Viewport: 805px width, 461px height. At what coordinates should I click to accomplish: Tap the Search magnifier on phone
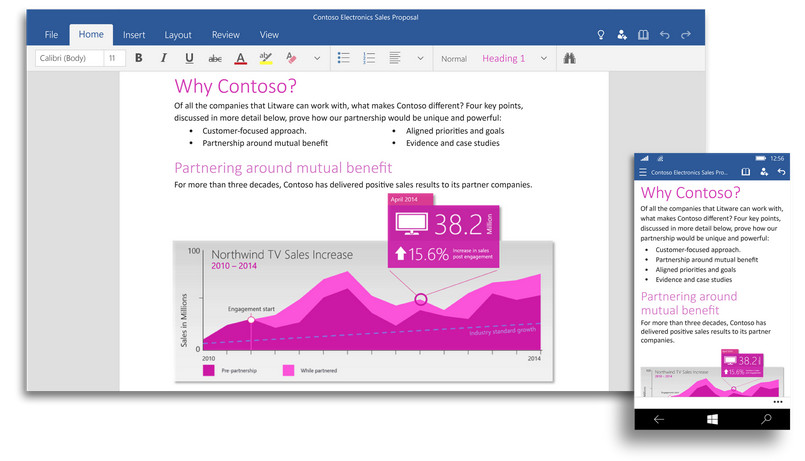[766, 419]
